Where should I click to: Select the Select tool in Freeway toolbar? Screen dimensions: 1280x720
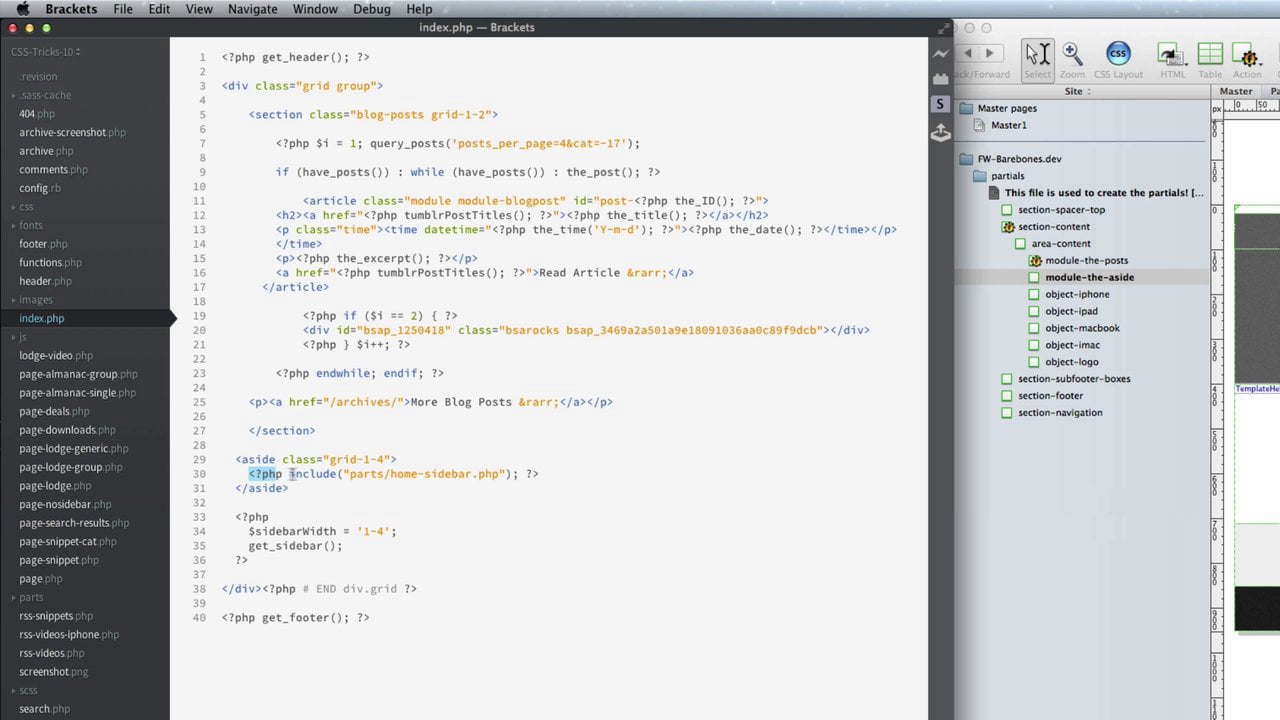1038,61
